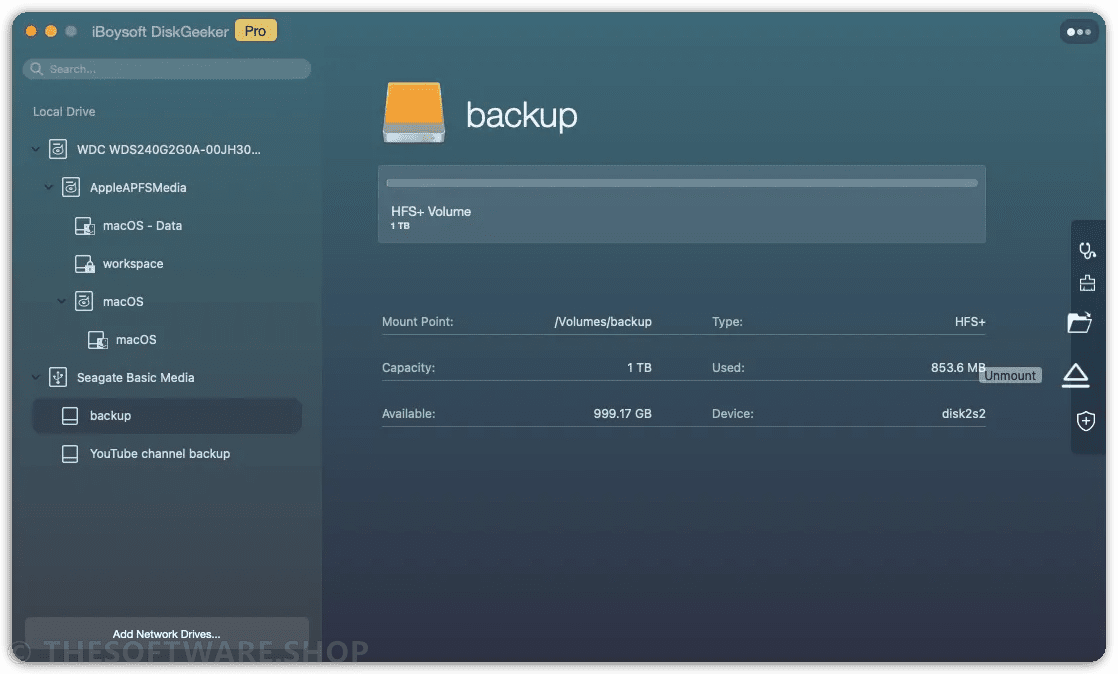Click the shield plus protection icon

[1085, 421]
